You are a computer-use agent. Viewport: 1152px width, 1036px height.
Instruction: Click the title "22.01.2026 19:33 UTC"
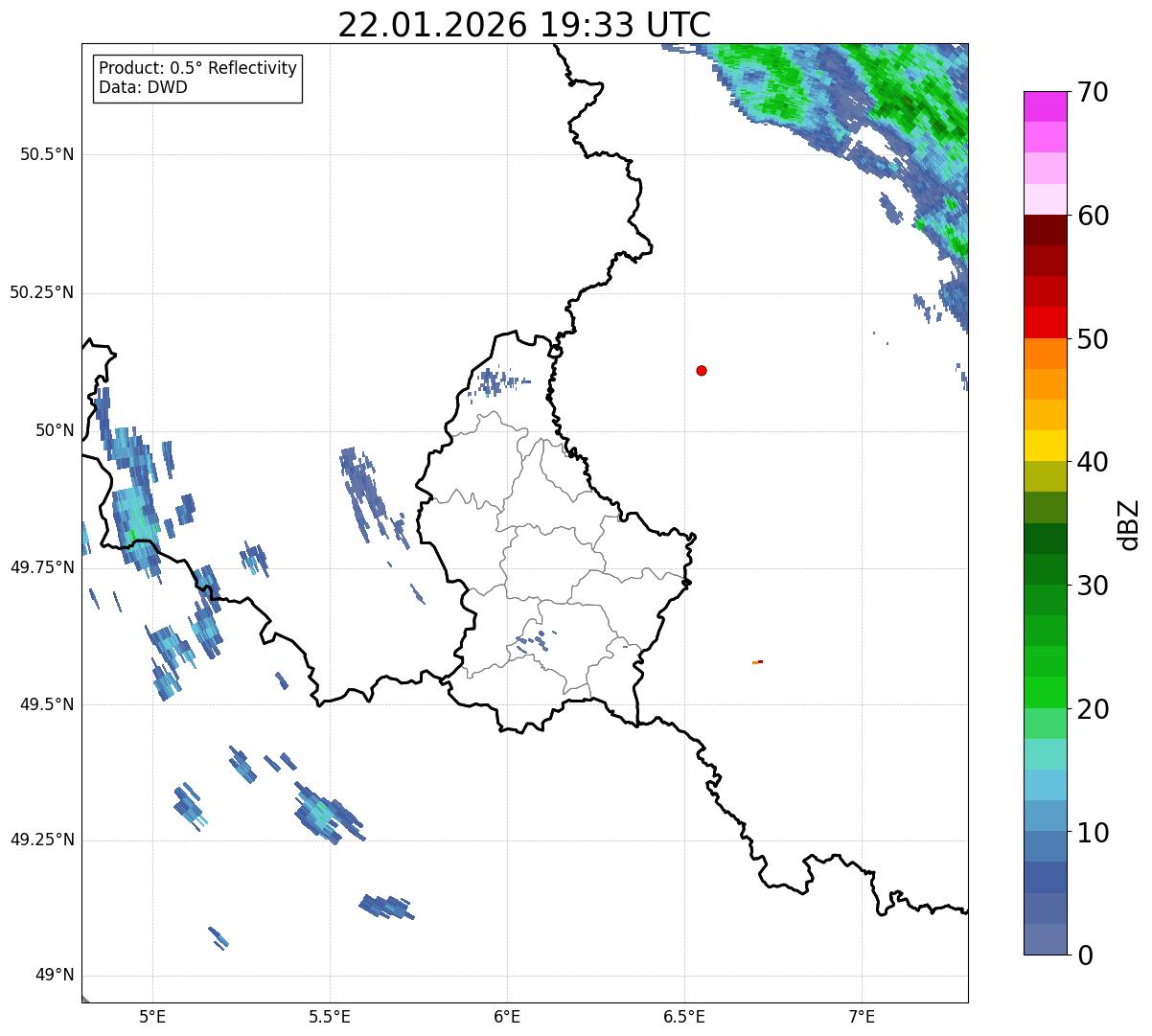pyautogui.click(x=524, y=25)
